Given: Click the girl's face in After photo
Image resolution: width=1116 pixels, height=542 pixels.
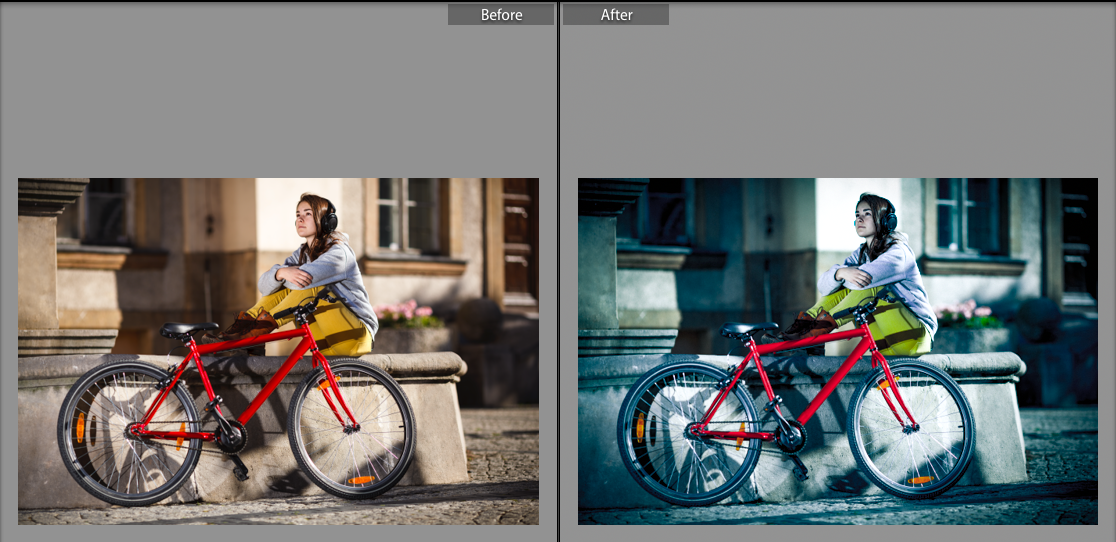Looking at the screenshot, I should coord(869,215).
